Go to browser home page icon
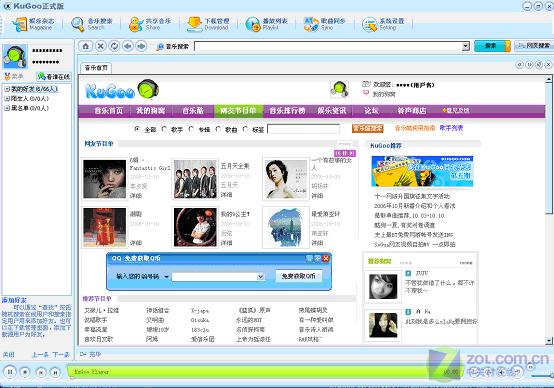 [86, 46]
